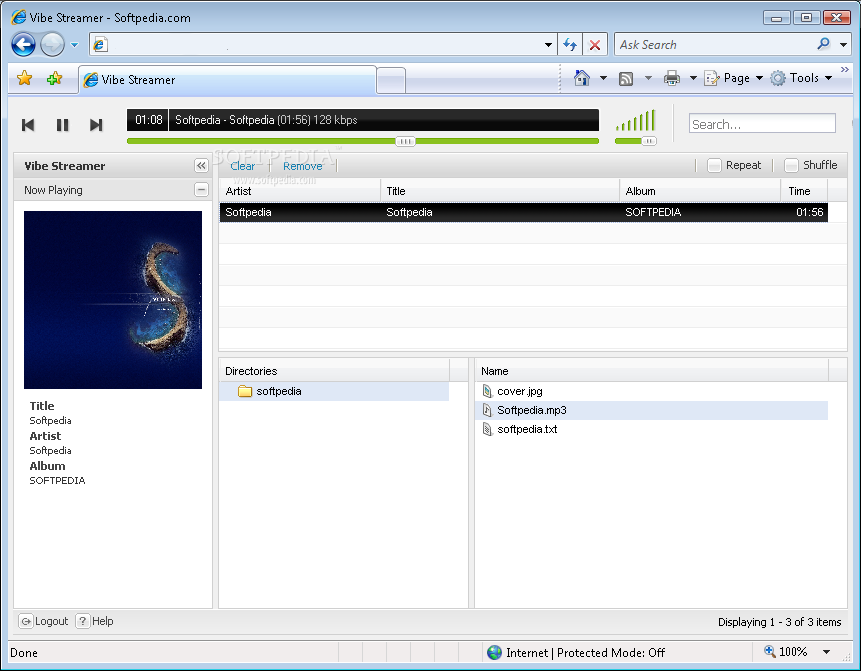Click the Internet zone globe icon
The image size is (861, 671).
tap(494, 652)
